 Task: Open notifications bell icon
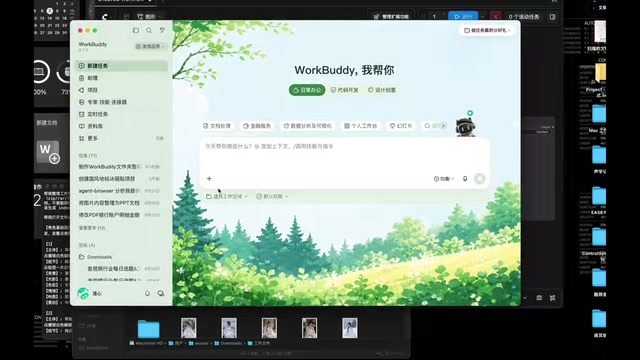tap(147, 293)
